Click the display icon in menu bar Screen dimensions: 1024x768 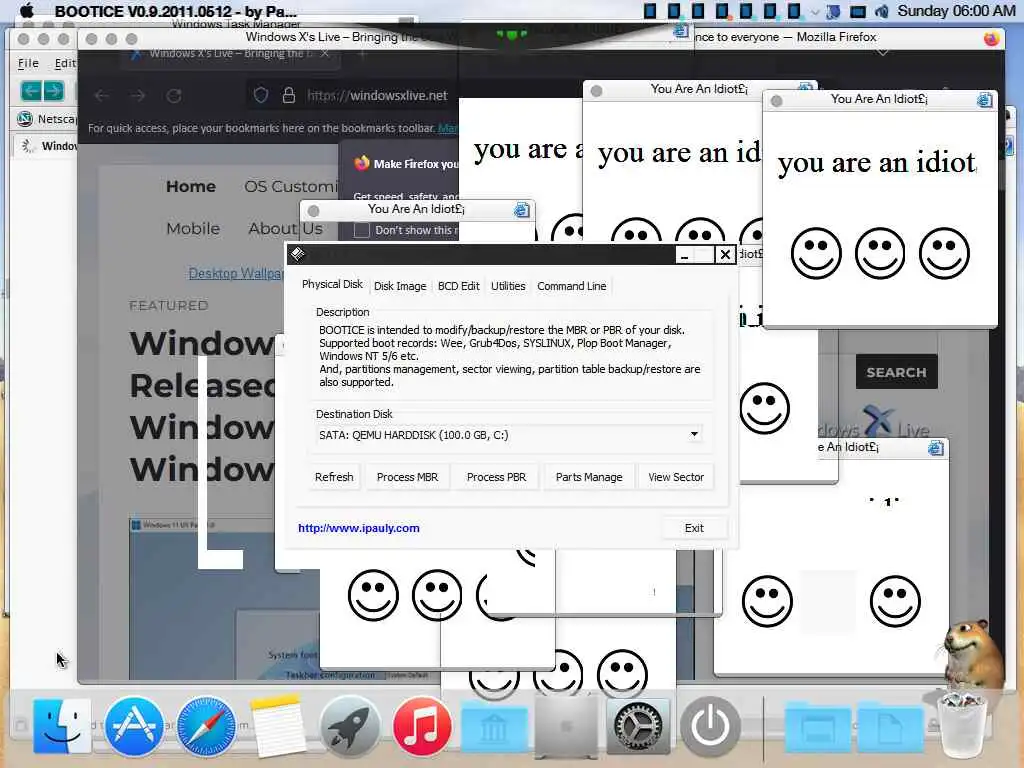[x=857, y=12]
